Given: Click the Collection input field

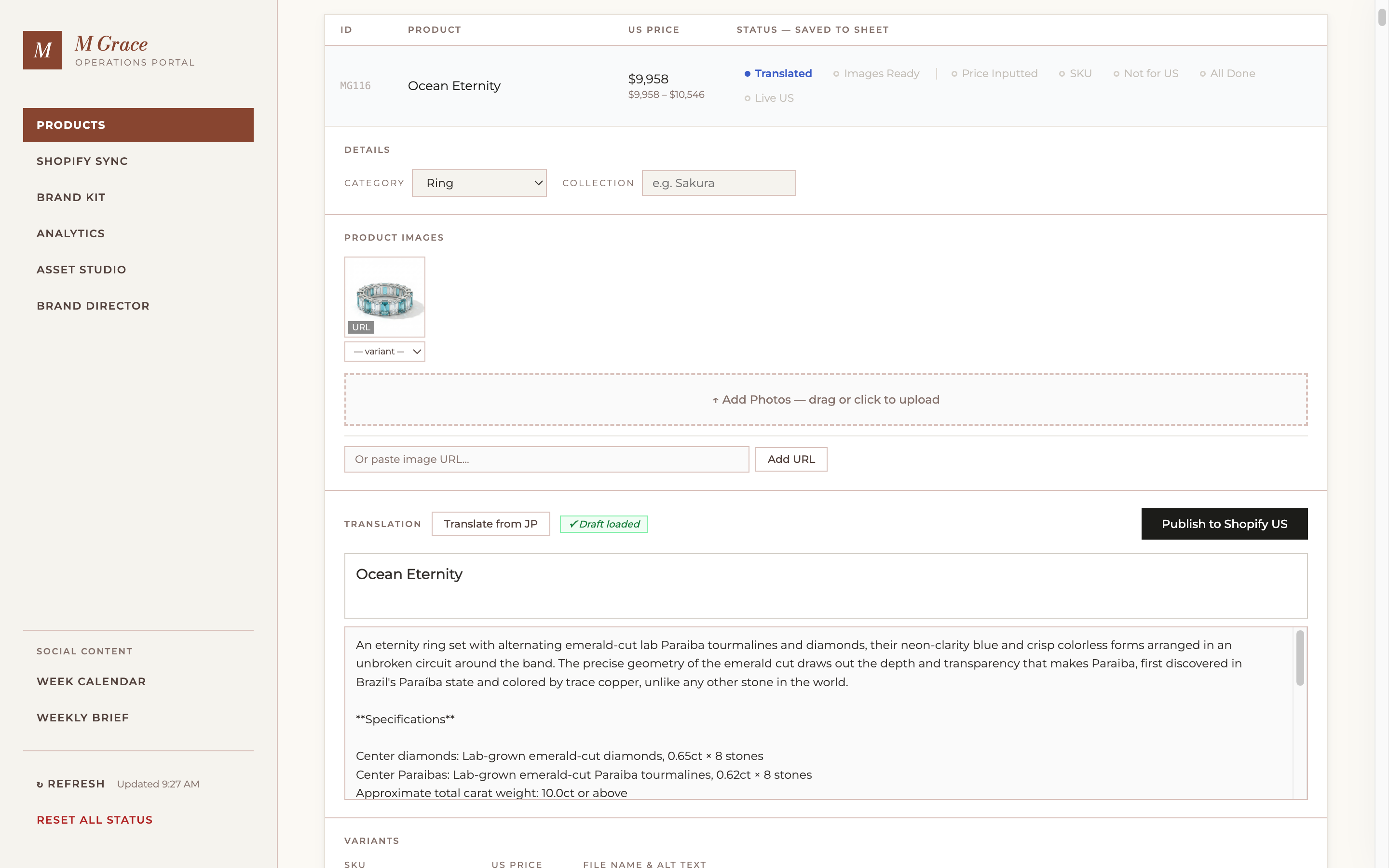Looking at the screenshot, I should 719,183.
